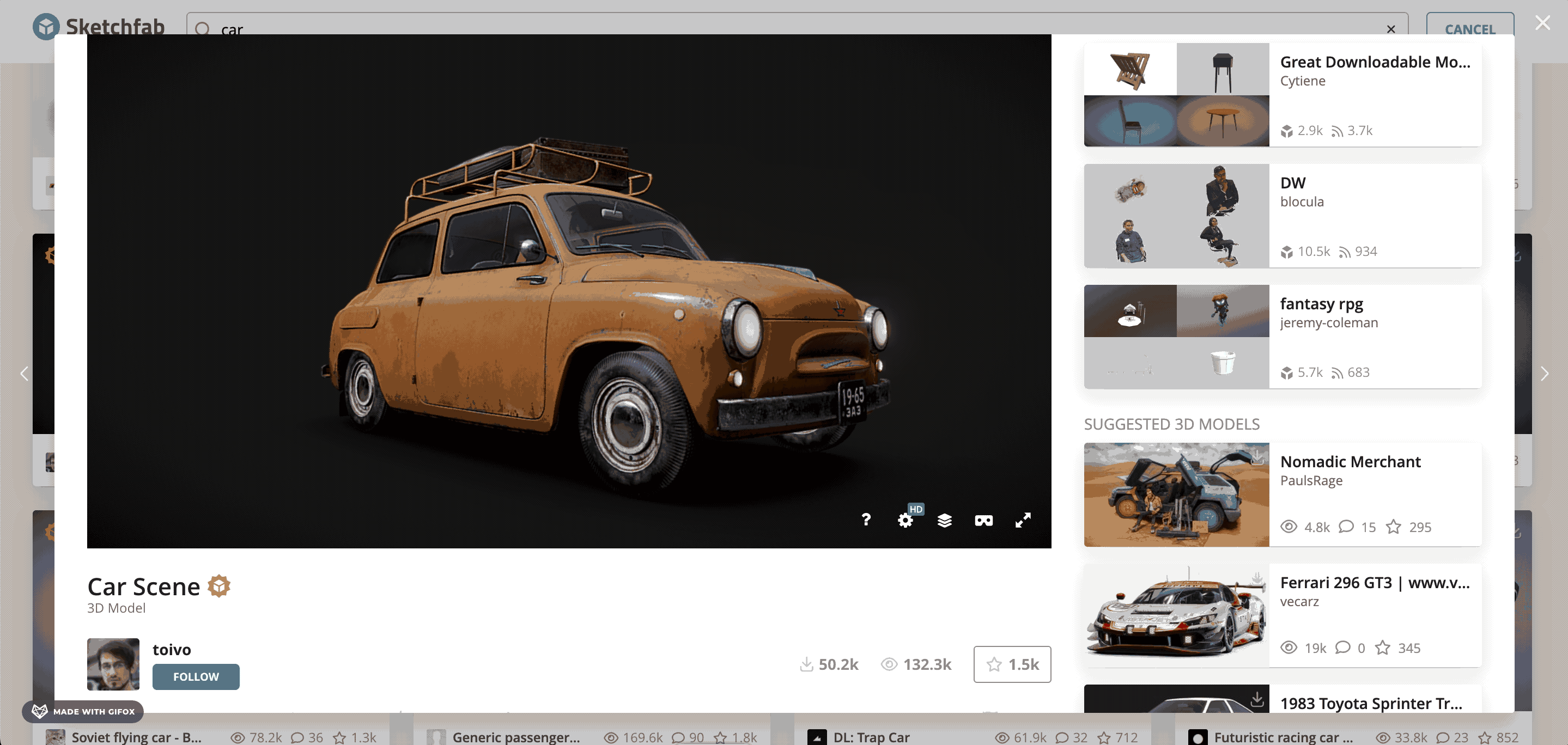Open the 1983 Toyota Sprinter model title
The image size is (1568, 745).
1371,703
